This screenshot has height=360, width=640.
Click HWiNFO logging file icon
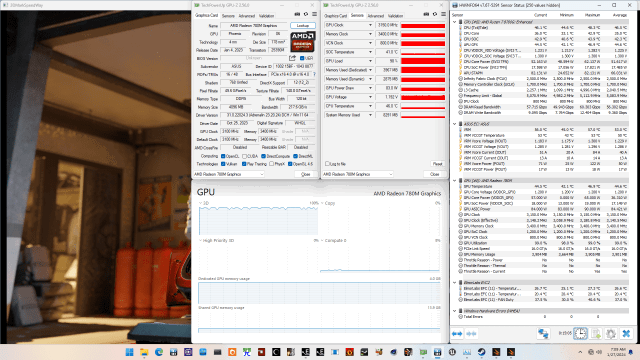(x=596, y=333)
